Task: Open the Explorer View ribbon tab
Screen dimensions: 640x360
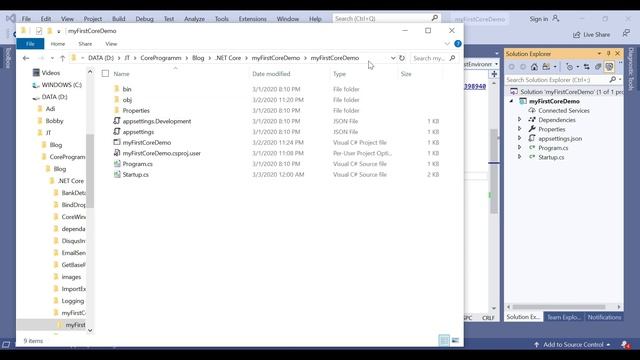Action: tap(111, 44)
